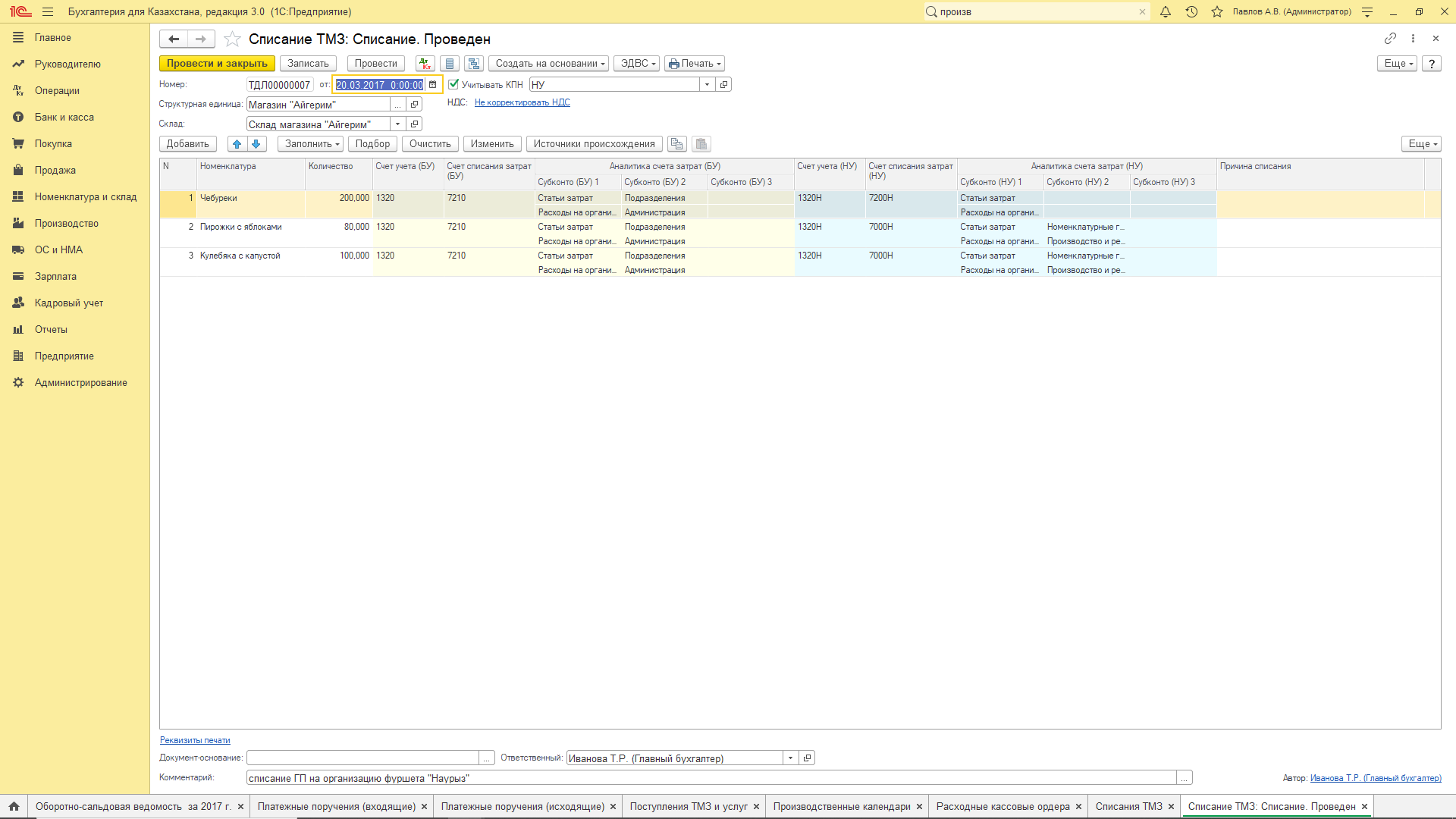Select the Чебуреки row in the table
Image resolution: width=1456 pixels, height=819 pixels.
coord(218,199)
